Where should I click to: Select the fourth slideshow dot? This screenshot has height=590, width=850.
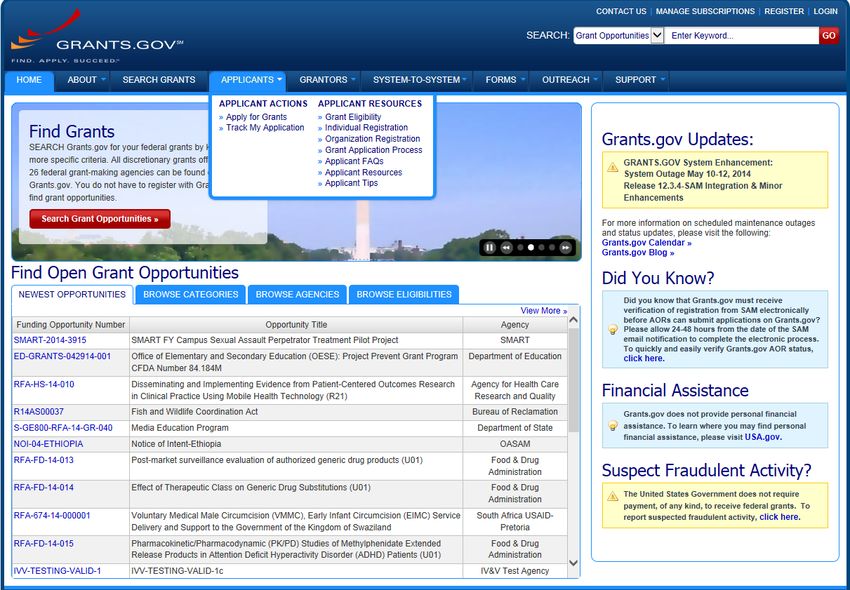(x=552, y=248)
